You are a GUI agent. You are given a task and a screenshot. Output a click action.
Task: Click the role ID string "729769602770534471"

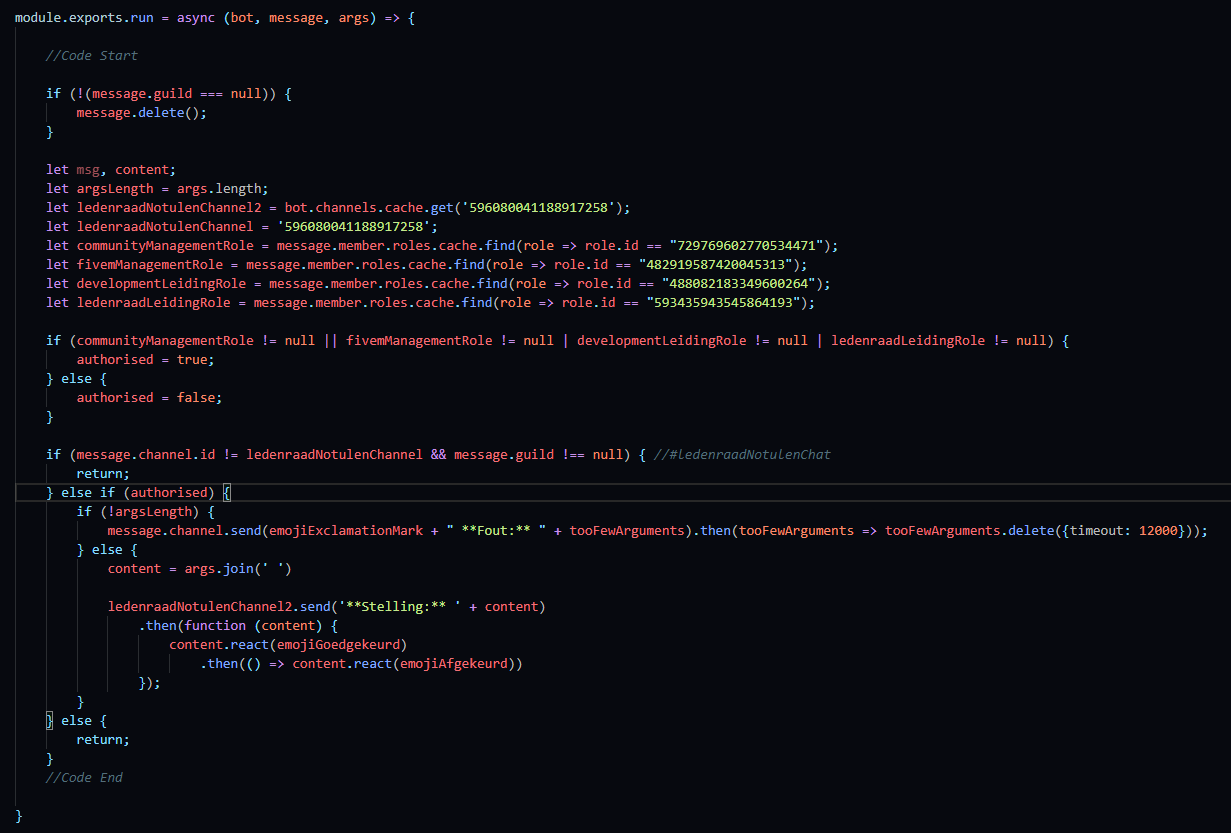point(739,246)
